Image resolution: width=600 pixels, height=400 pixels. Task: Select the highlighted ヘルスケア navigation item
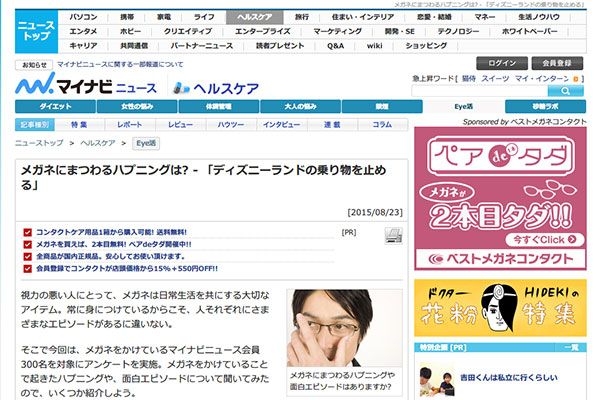pyautogui.click(x=254, y=17)
